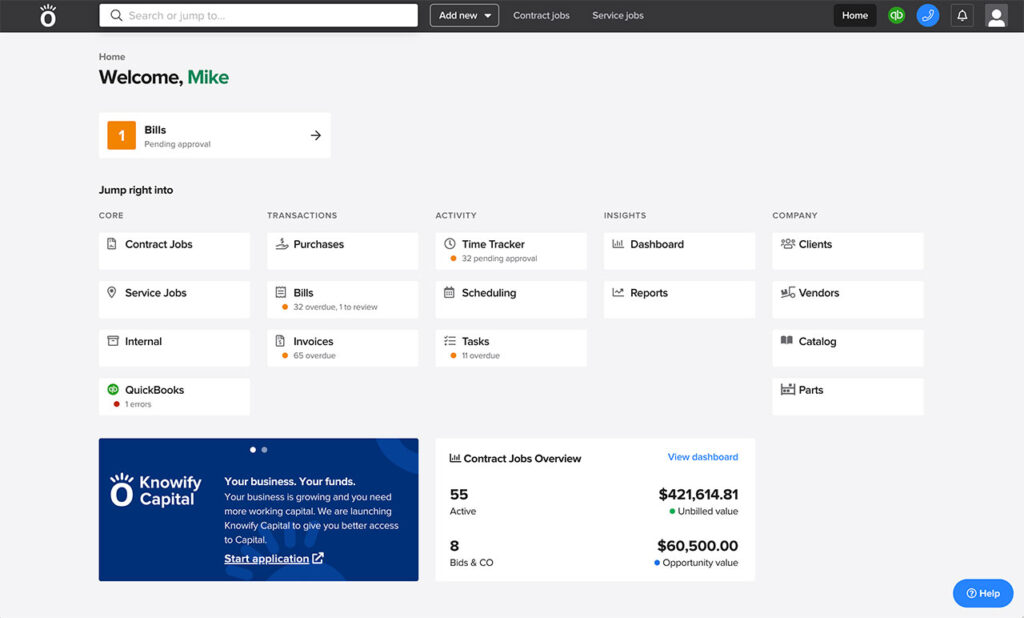Click the 1 errors status text

coord(138,404)
